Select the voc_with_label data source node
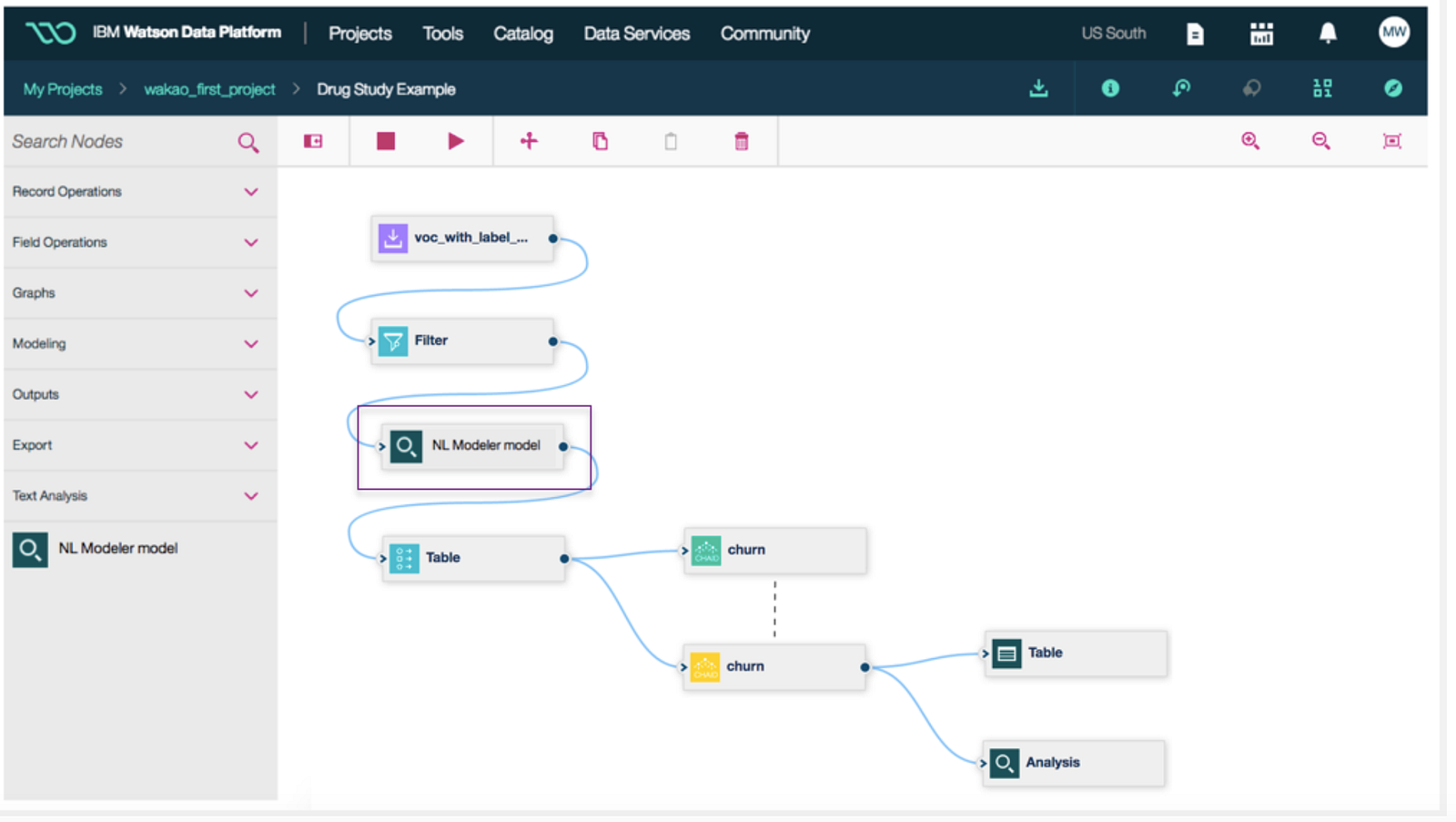The image size is (1456, 822). (x=462, y=238)
